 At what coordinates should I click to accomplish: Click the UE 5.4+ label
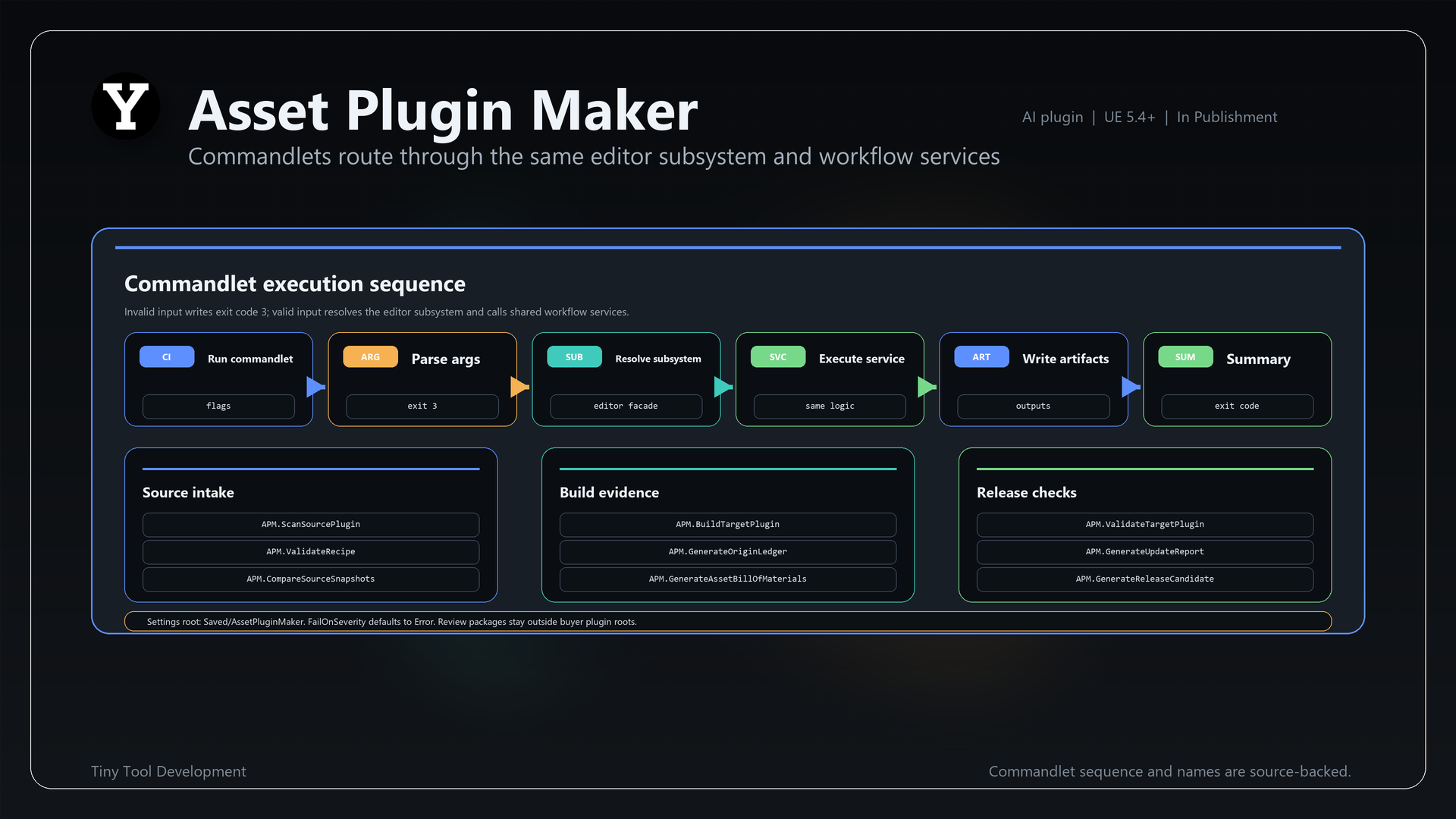pyautogui.click(x=1130, y=118)
